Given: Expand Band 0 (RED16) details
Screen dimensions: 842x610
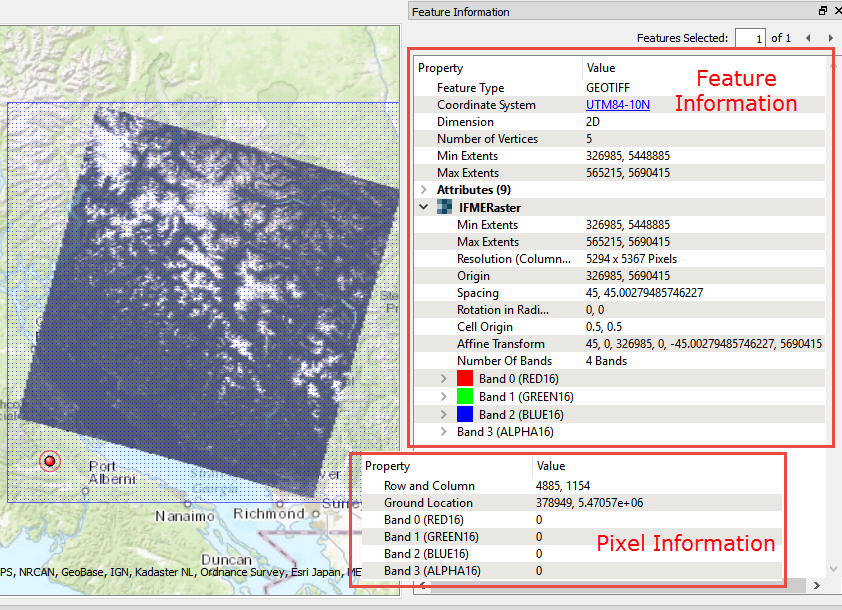Looking at the screenshot, I should (x=444, y=379).
